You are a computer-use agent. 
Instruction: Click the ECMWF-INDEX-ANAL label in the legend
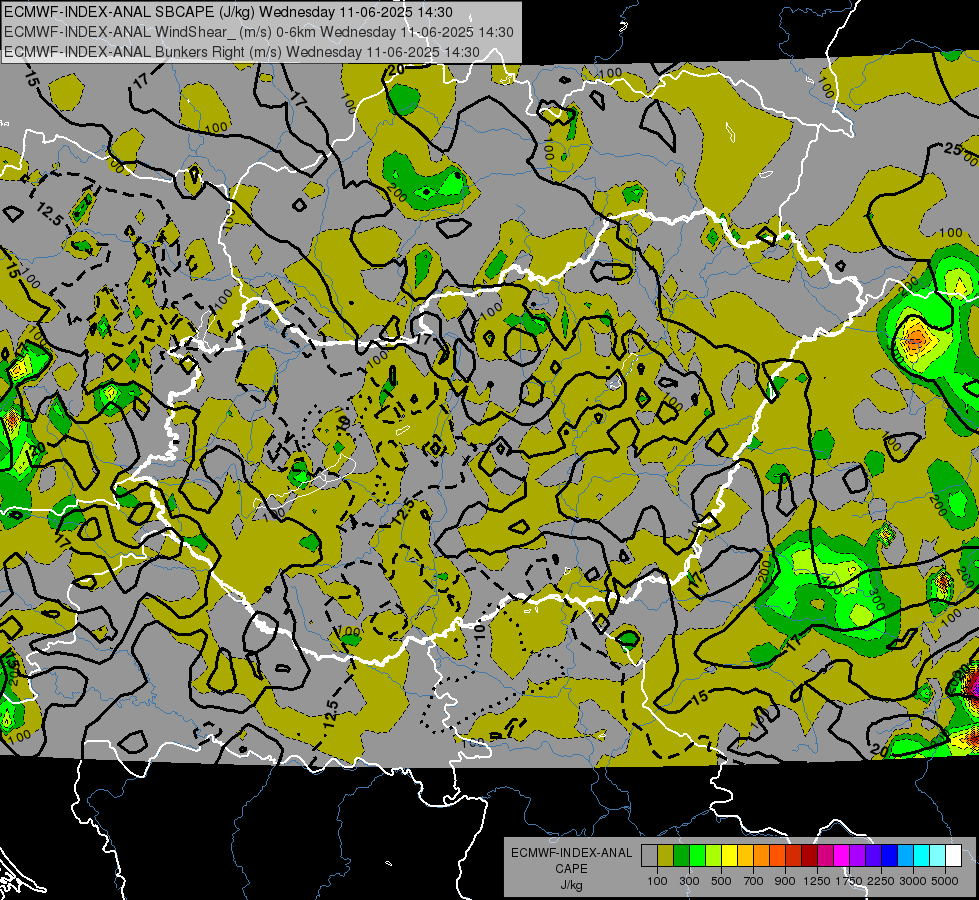click(571, 853)
